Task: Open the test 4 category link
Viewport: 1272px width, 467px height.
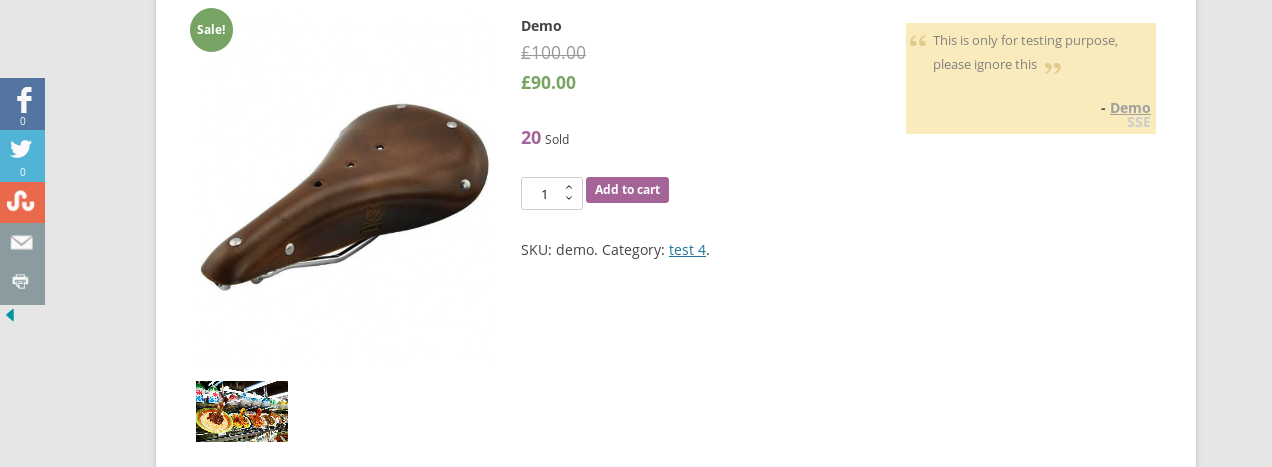Action: 687,250
